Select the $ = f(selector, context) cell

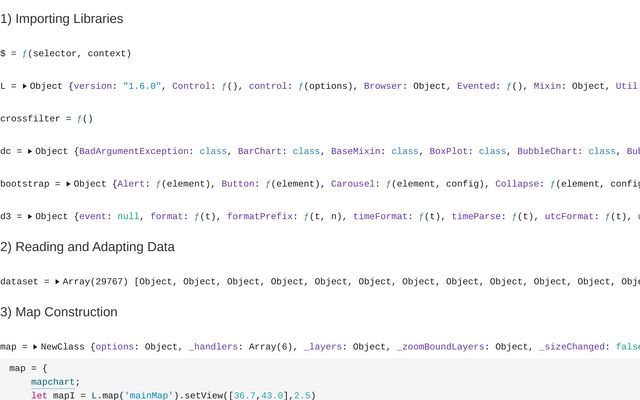[x=65, y=53]
